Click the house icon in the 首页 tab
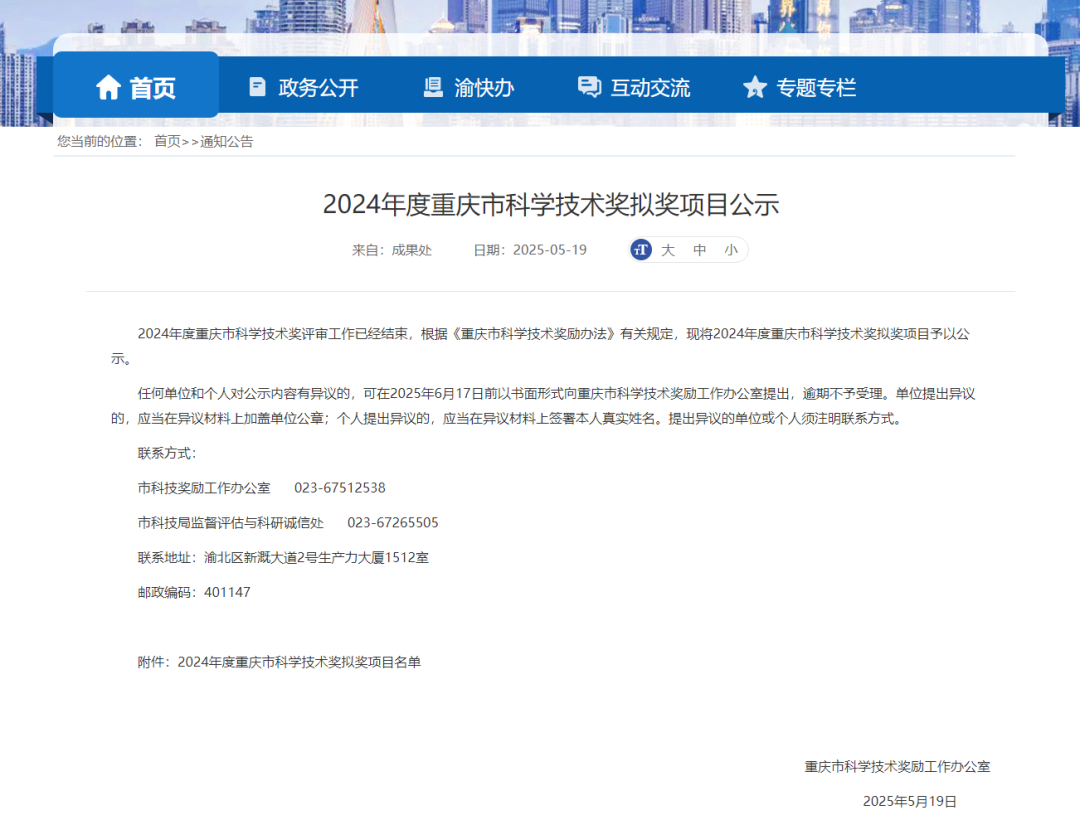 pos(108,88)
